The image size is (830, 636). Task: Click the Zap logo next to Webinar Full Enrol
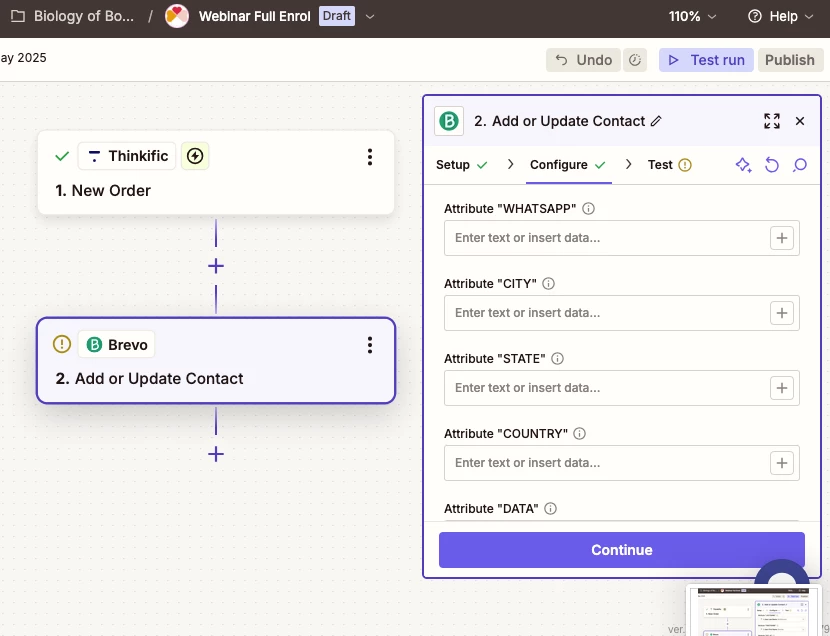click(x=177, y=16)
